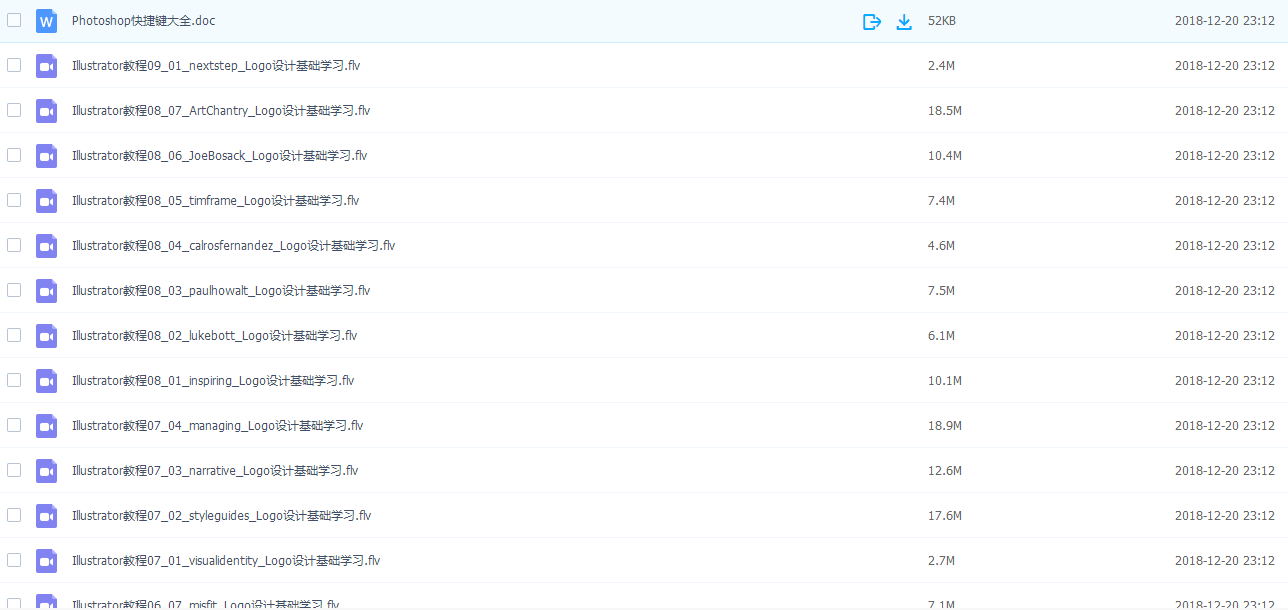Click the video icon for Illustrator教程07_02_styleguides
Screen dimensions: 1288x610
click(46, 516)
